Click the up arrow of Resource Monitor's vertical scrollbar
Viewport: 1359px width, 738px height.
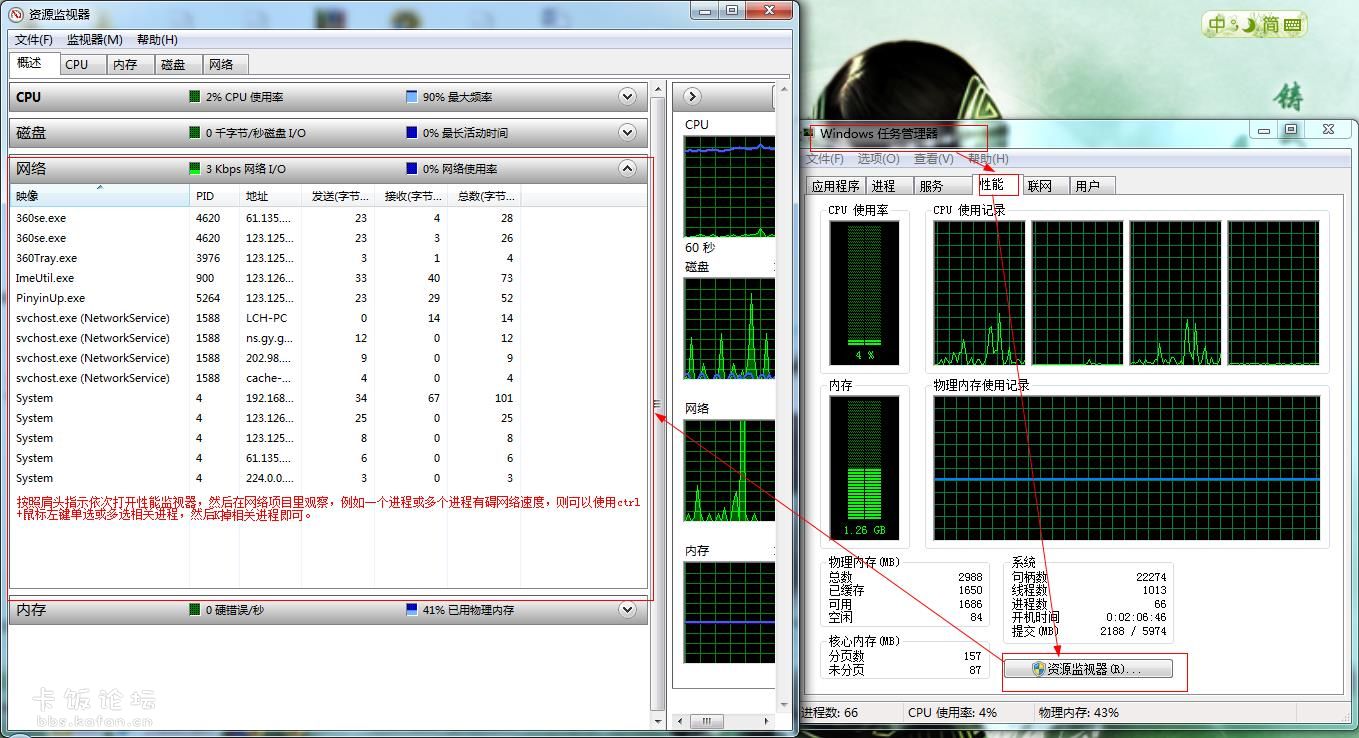(x=658, y=89)
